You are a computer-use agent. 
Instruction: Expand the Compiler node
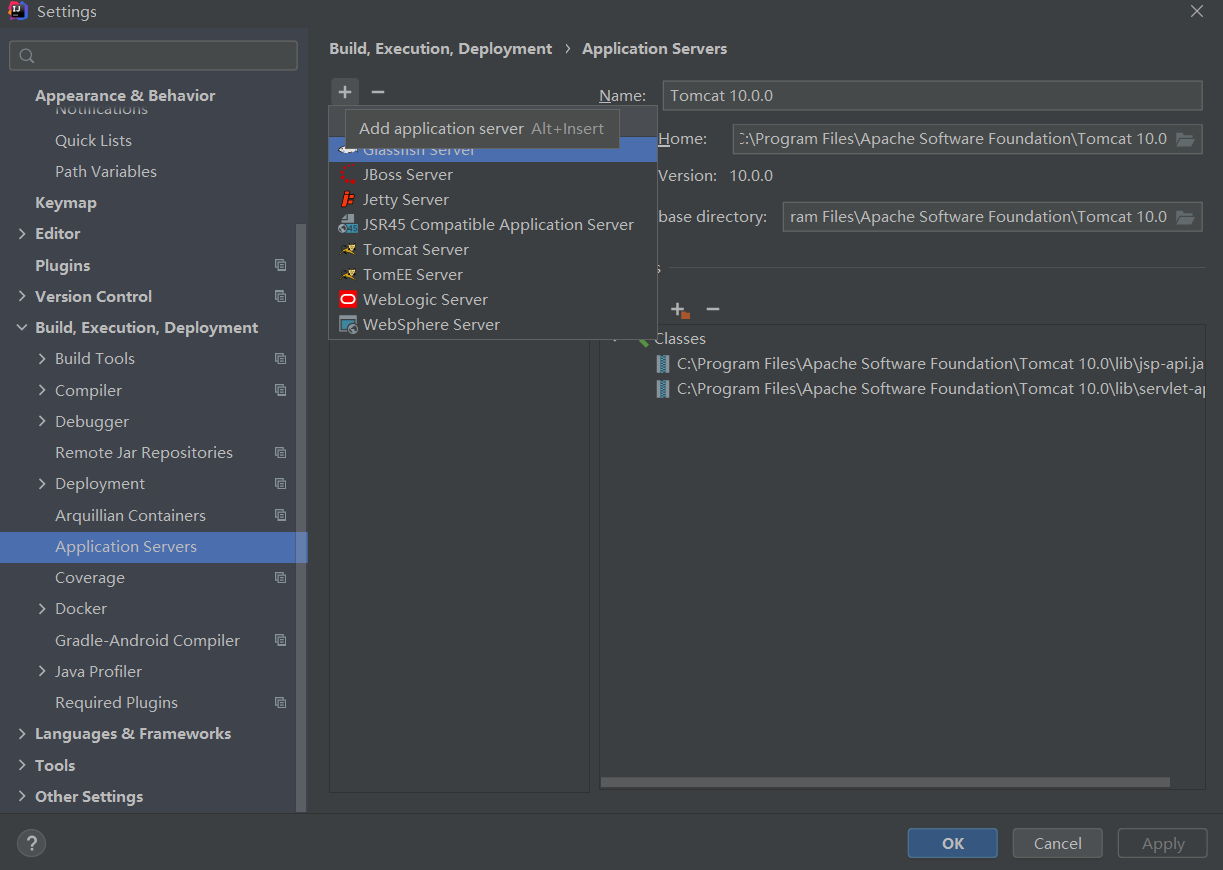pyautogui.click(x=42, y=391)
